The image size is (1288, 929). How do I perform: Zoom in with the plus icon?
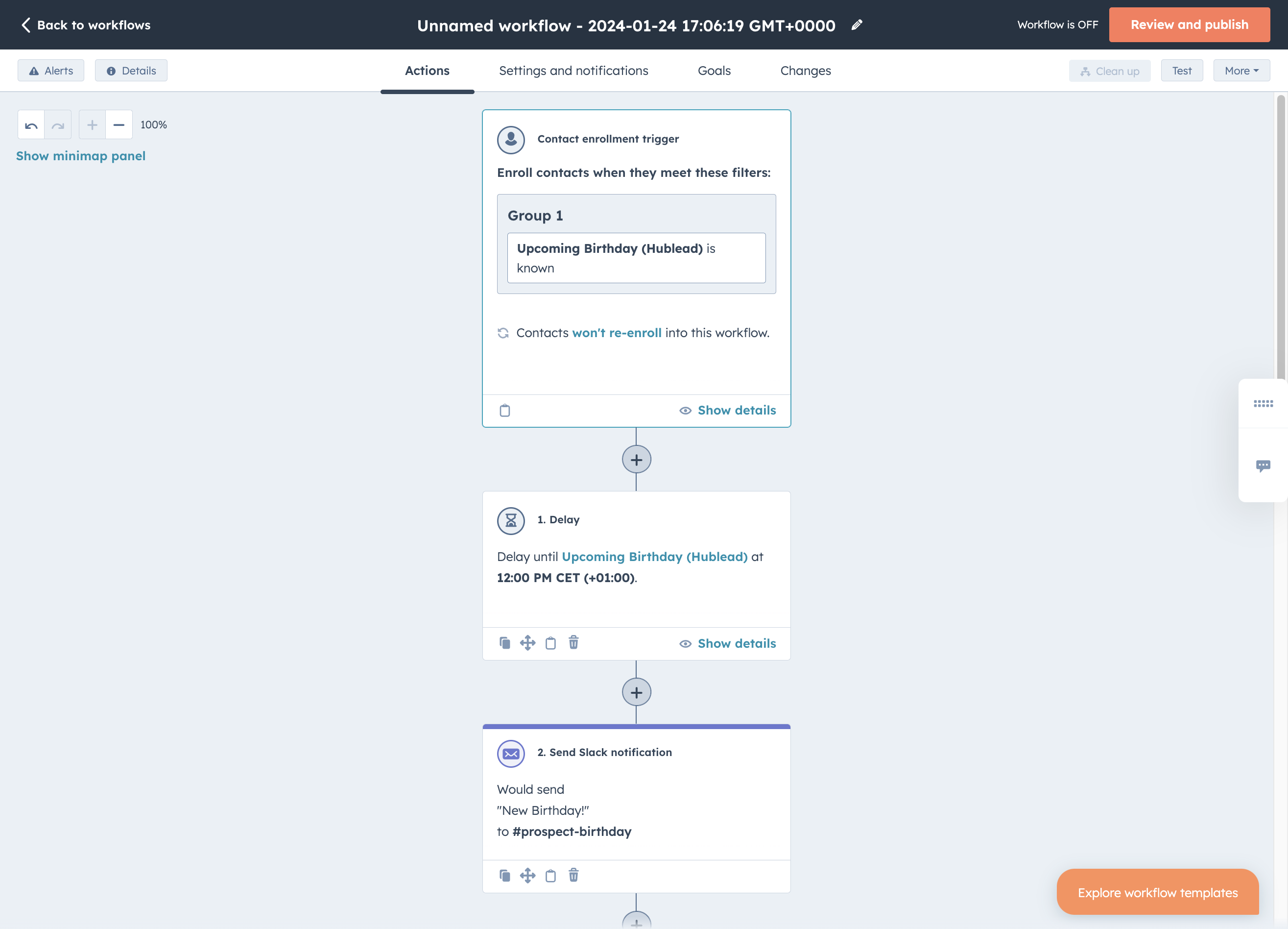pos(92,124)
